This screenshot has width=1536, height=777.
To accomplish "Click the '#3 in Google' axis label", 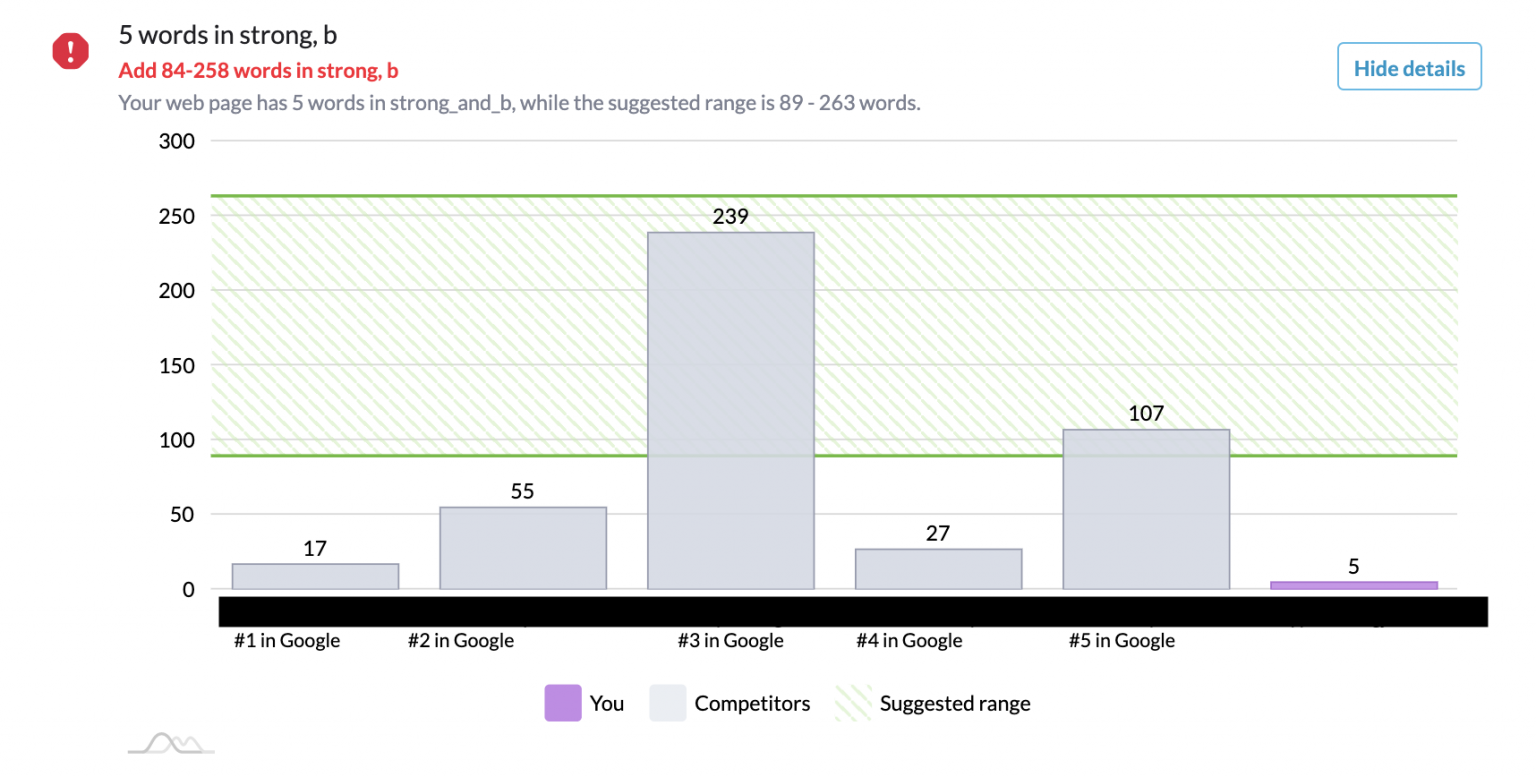I will click(x=730, y=641).
